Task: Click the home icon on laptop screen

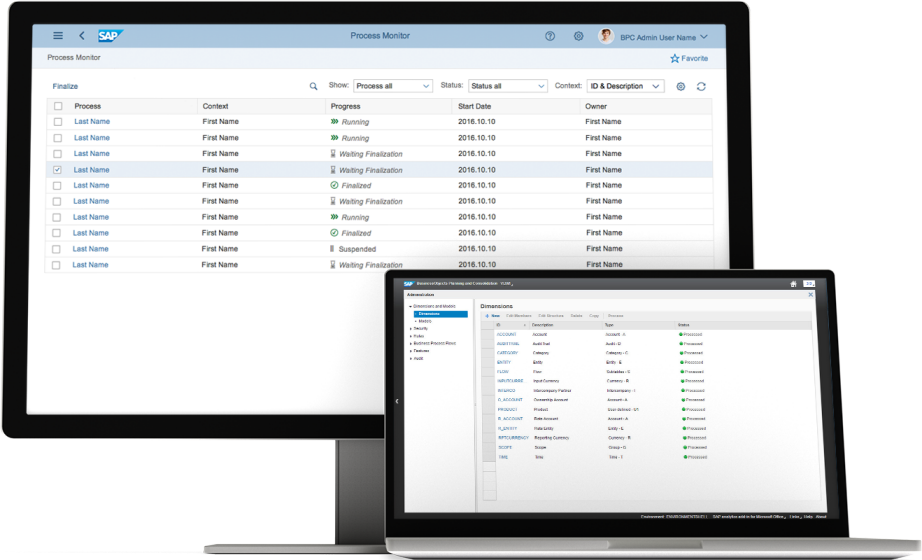Action: (793, 284)
